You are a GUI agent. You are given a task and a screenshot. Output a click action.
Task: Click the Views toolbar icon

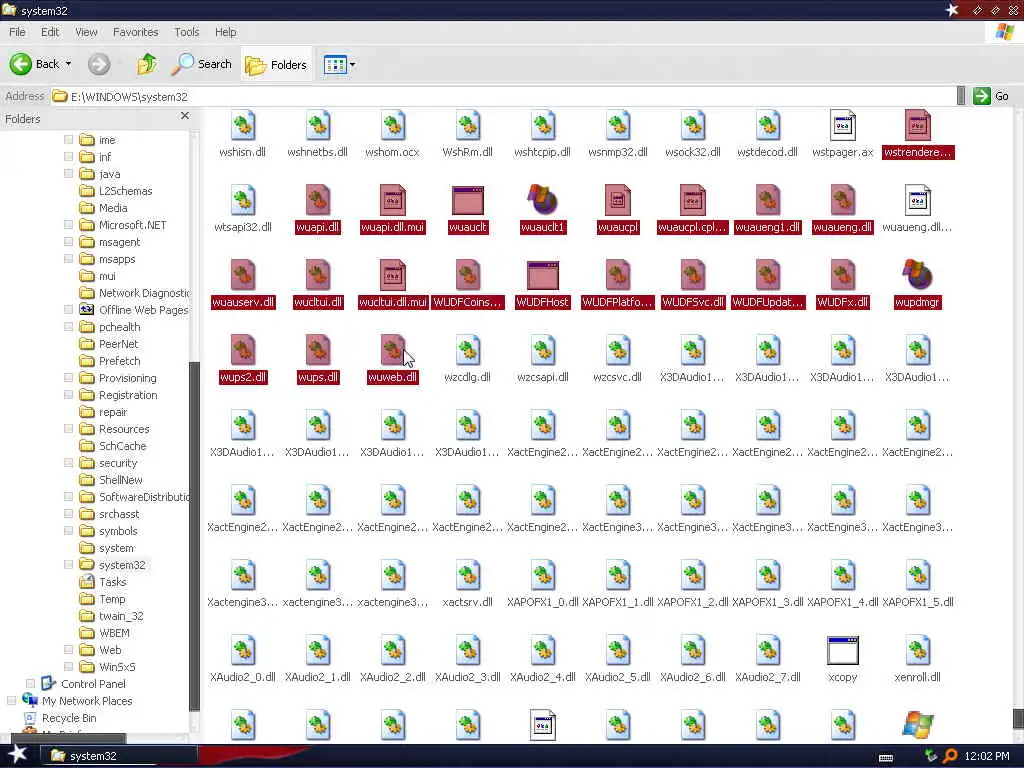tap(335, 64)
